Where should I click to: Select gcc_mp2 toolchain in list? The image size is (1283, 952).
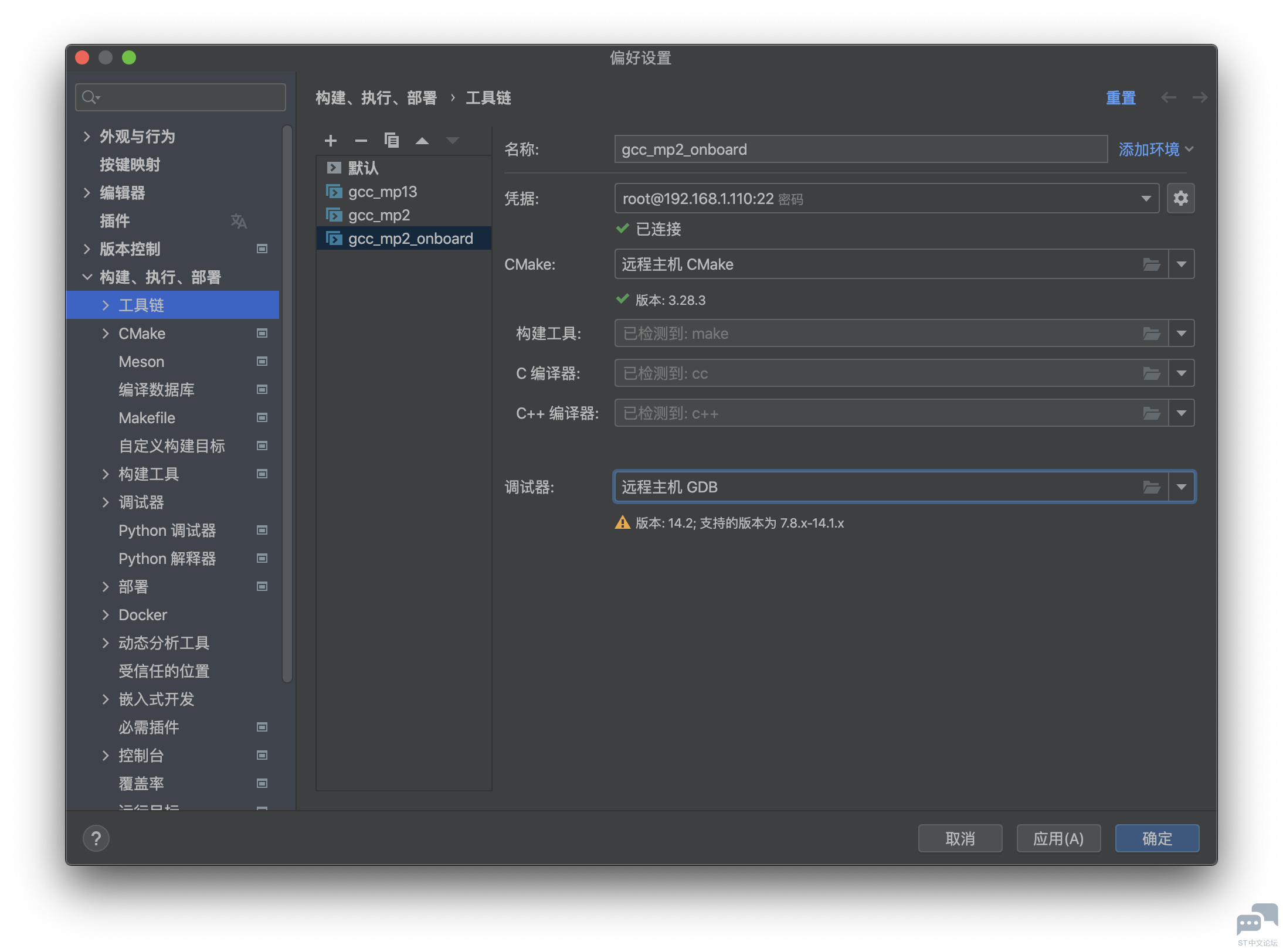coord(404,215)
